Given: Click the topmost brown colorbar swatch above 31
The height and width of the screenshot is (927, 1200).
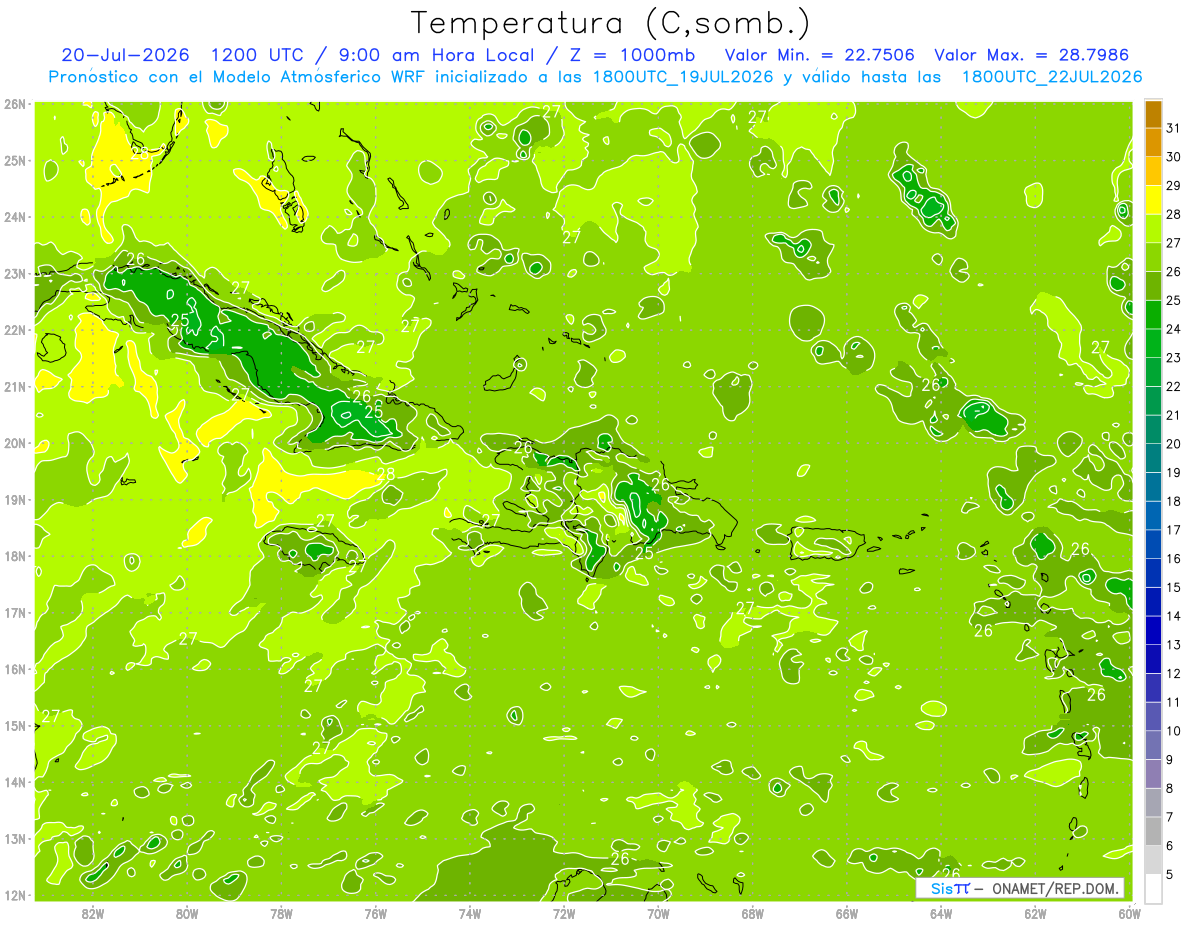Looking at the screenshot, I should tap(1153, 115).
